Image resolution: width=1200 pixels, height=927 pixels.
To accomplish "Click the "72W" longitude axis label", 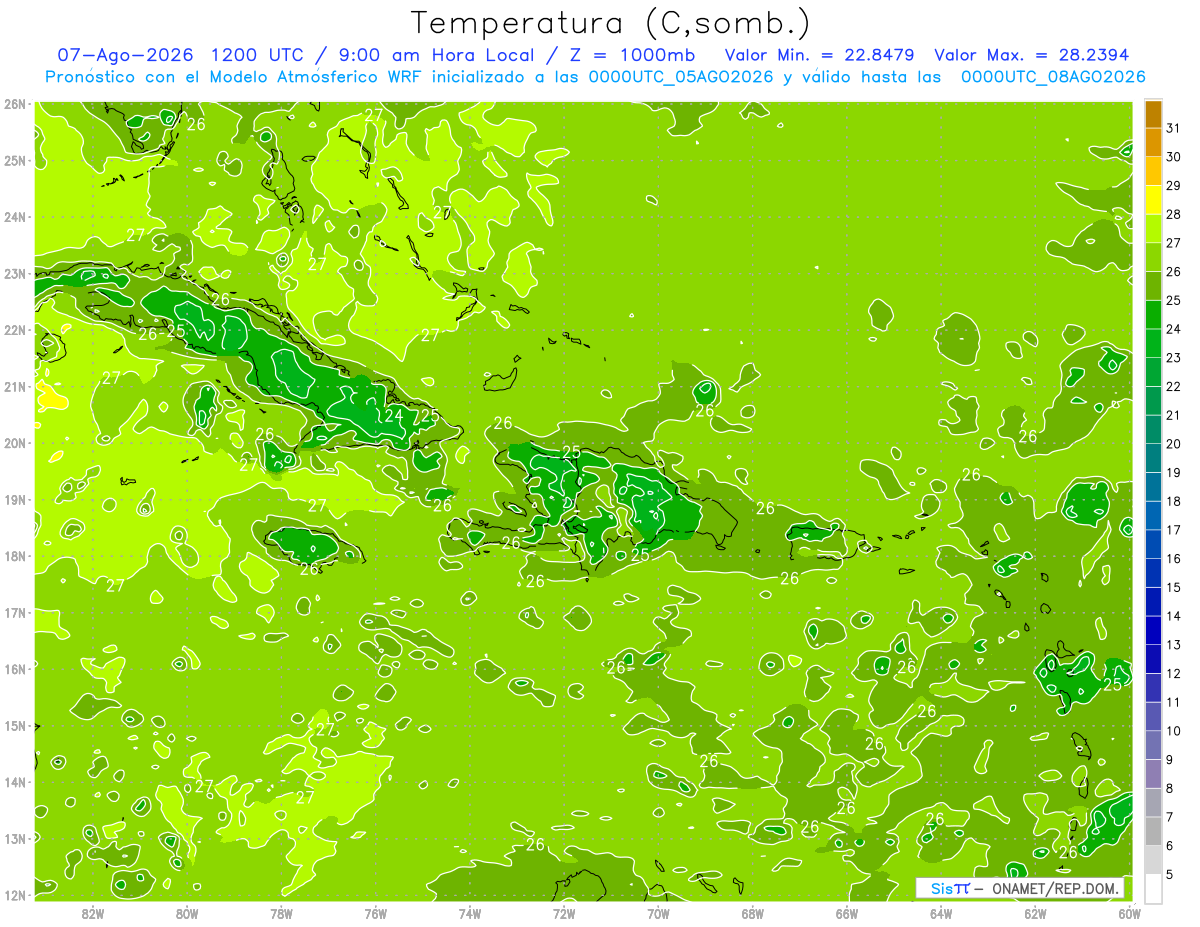I will (564, 913).
